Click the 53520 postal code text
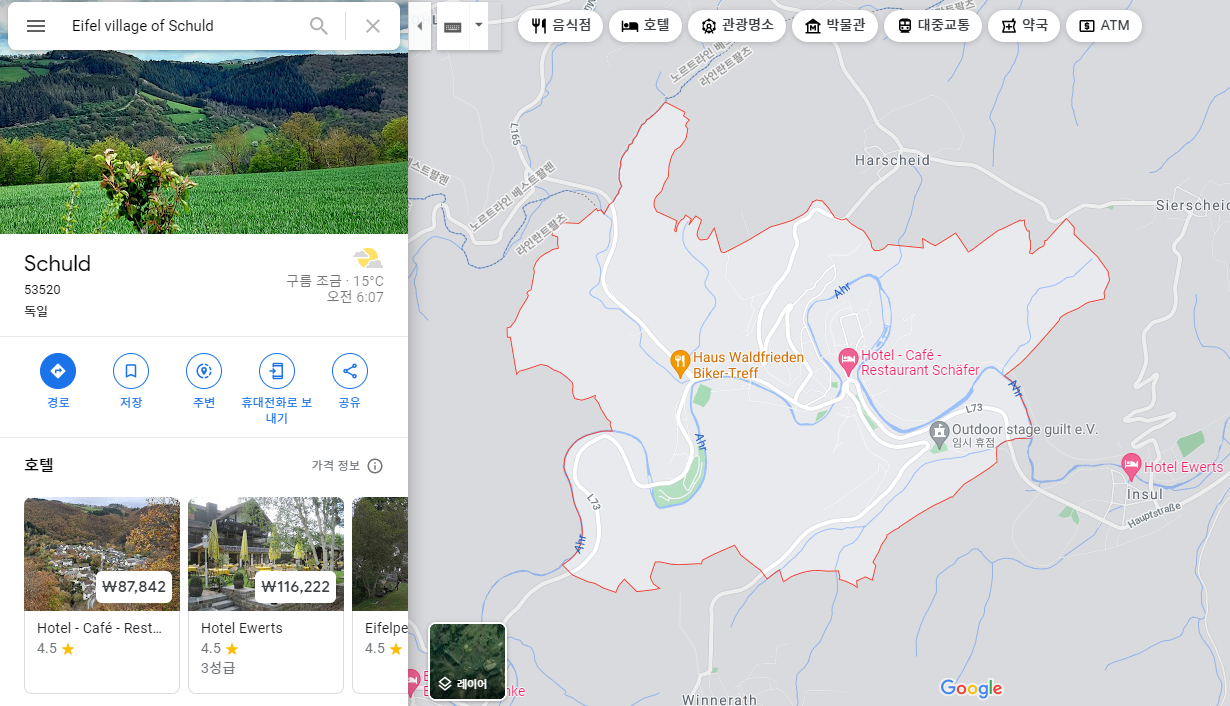The image size is (1230, 706). pos(43,290)
